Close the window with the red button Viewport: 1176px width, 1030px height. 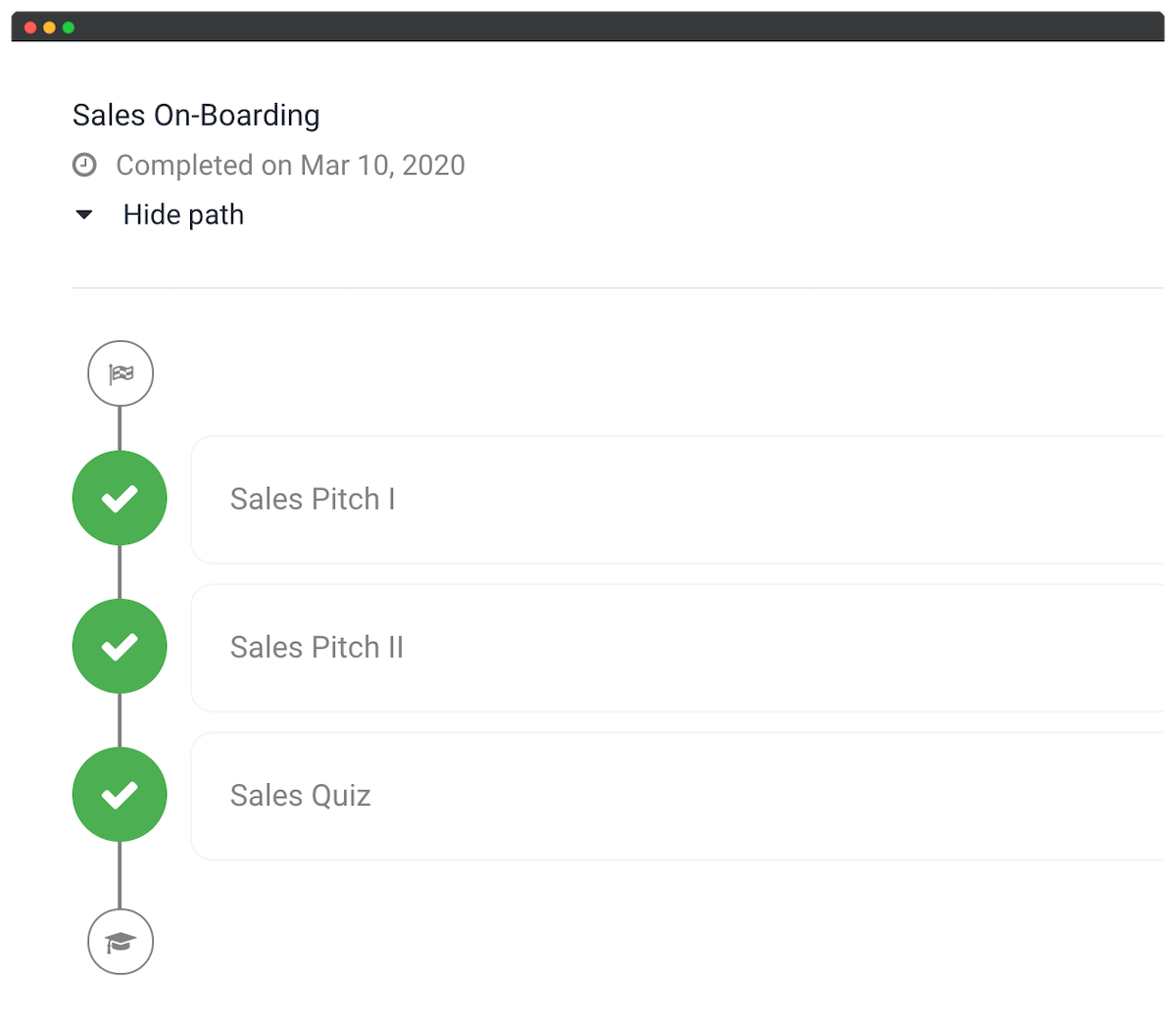click(30, 27)
